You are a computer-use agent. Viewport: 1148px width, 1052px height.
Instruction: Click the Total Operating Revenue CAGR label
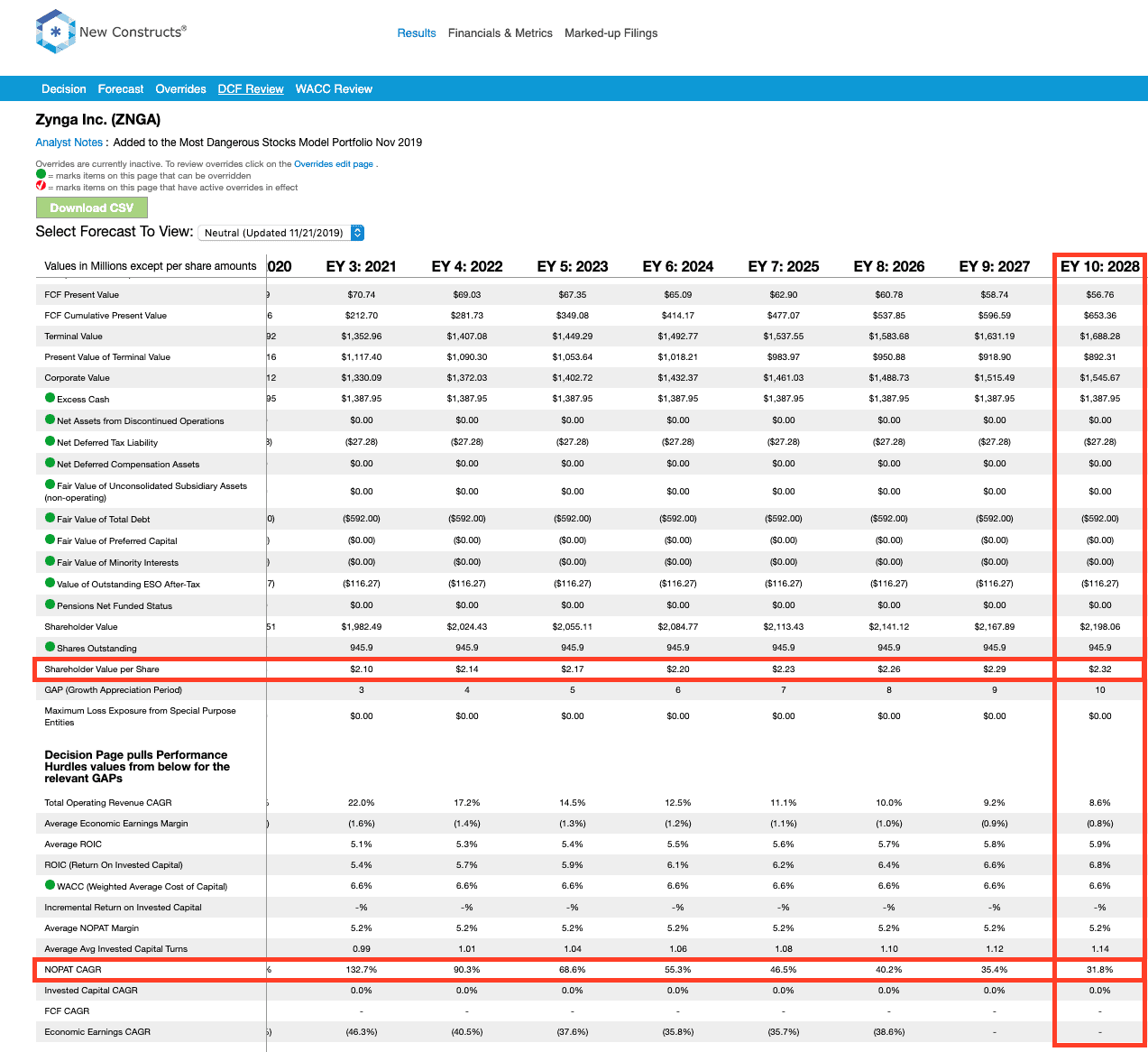click(108, 803)
